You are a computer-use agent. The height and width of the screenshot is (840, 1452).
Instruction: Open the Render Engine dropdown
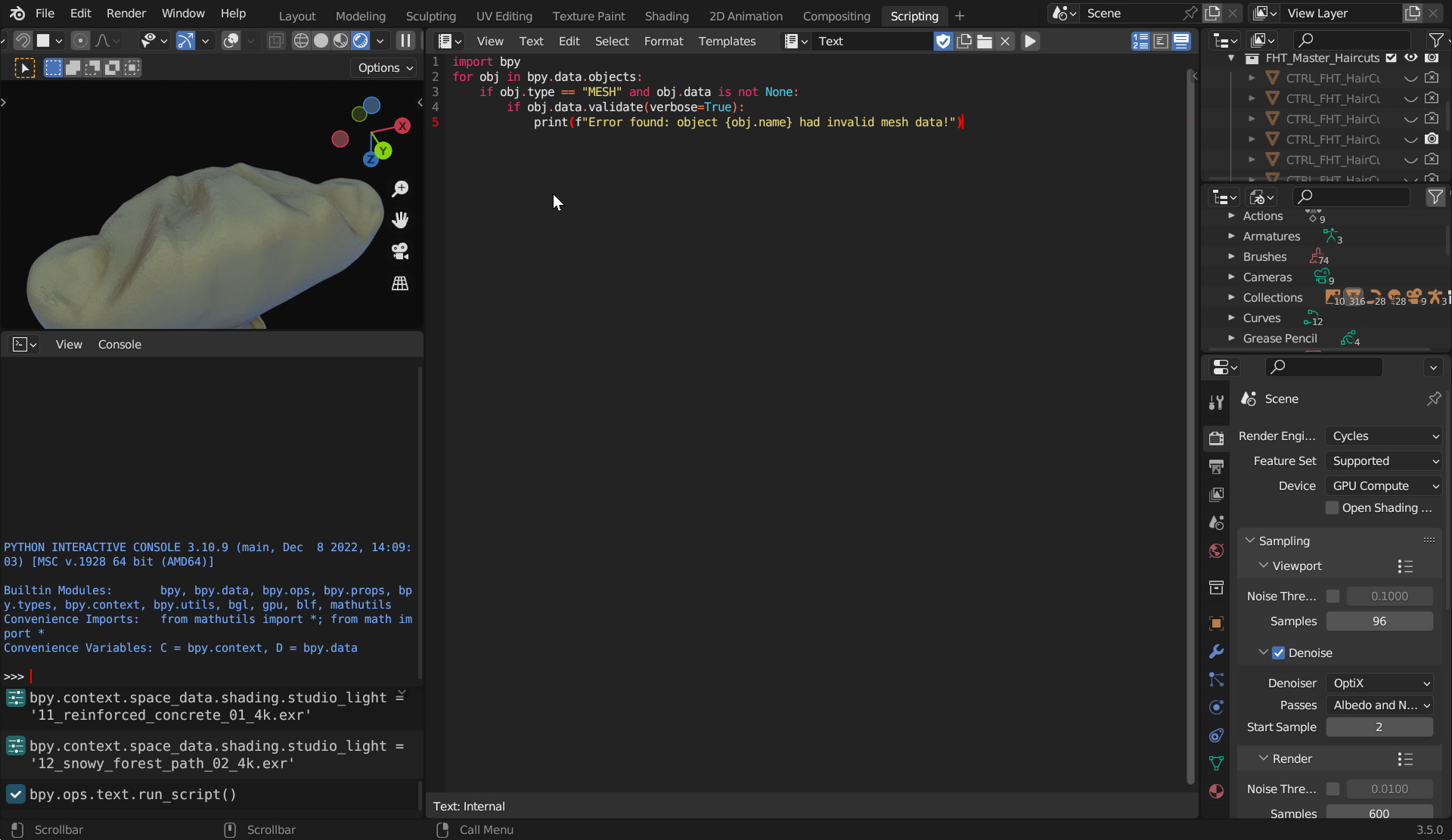click(x=1384, y=436)
